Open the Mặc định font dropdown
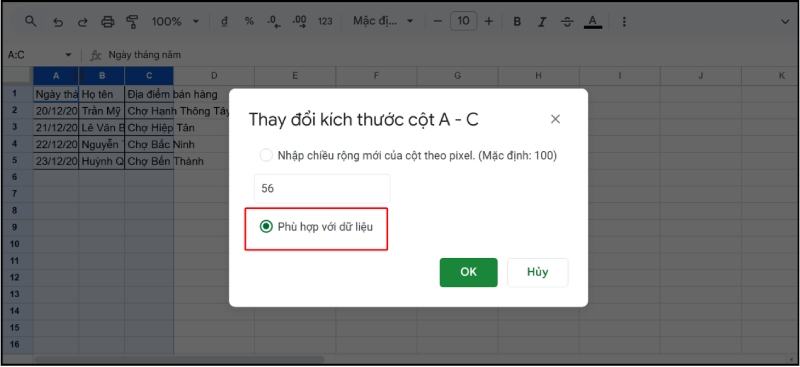This screenshot has width=800, height=367. tap(383, 21)
